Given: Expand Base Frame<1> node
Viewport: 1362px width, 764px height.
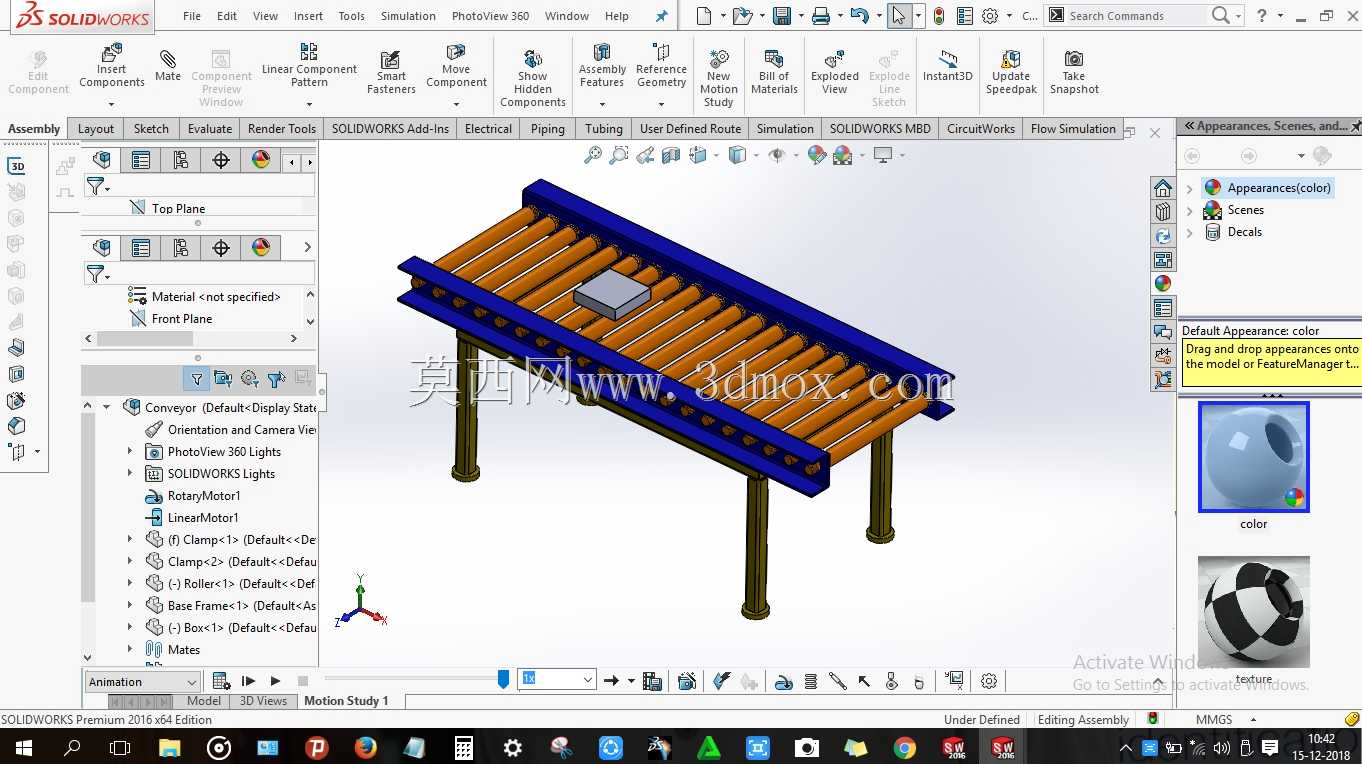Looking at the screenshot, I should tap(129, 605).
